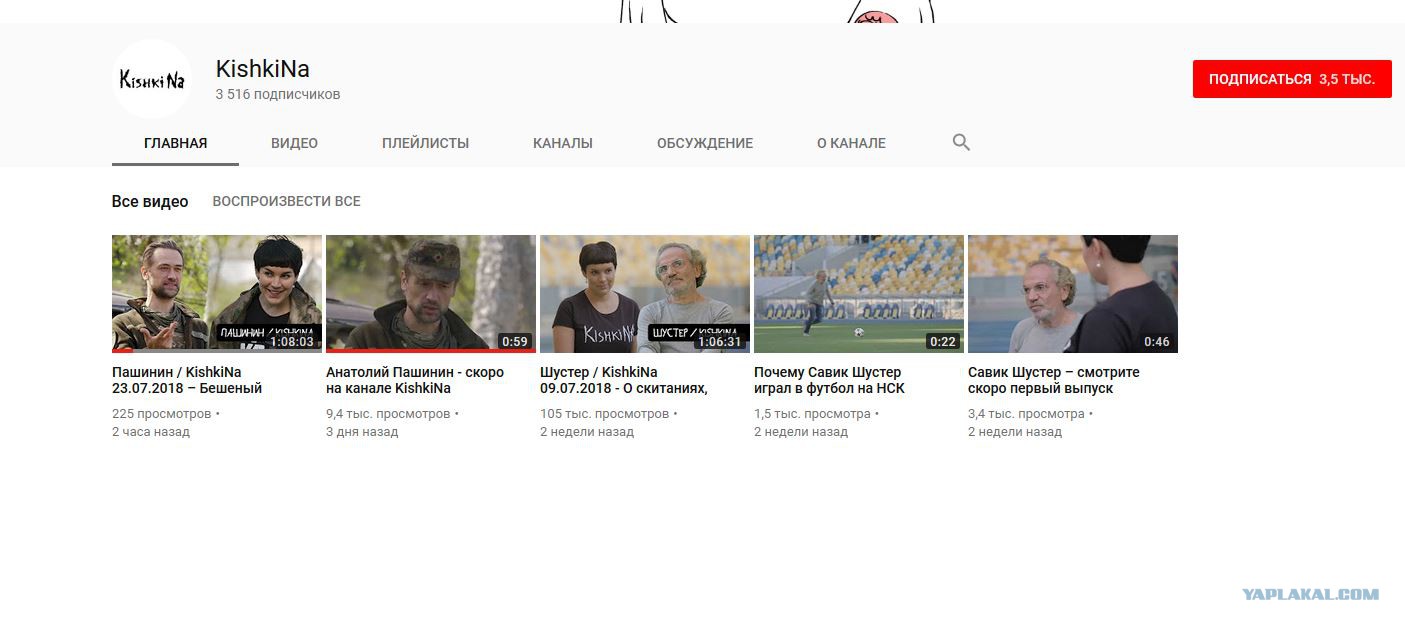Click the KishkiNa channel avatar
The height and width of the screenshot is (624, 1405).
[x=152, y=79]
